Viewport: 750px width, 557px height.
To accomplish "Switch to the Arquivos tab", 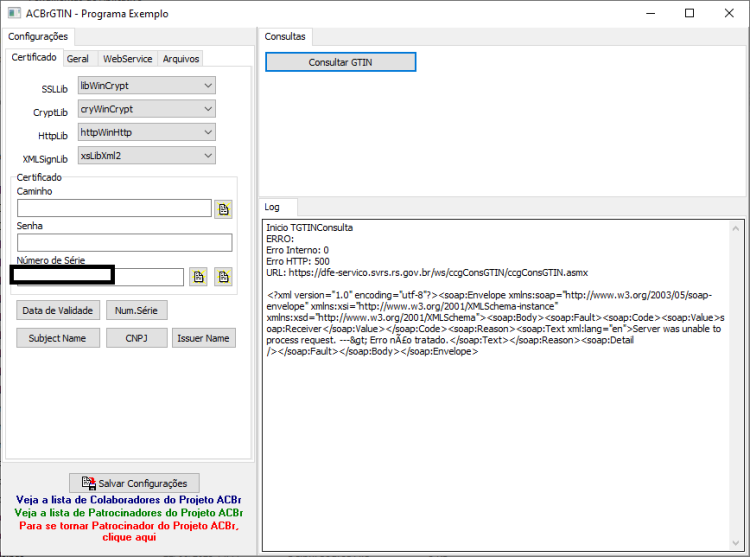I will tap(180, 59).
